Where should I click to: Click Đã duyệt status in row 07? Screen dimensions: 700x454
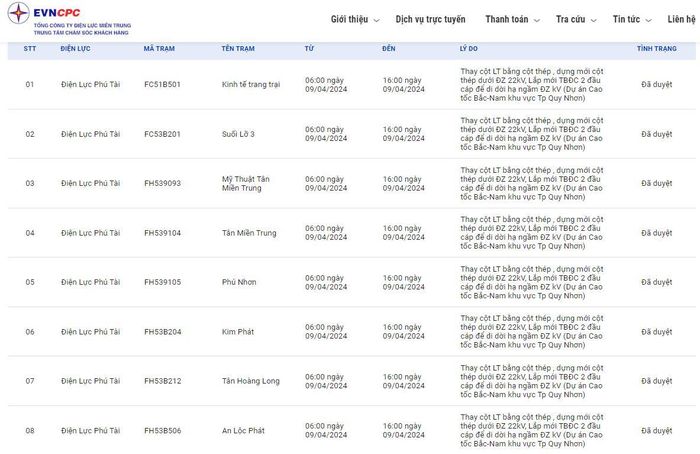point(656,381)
